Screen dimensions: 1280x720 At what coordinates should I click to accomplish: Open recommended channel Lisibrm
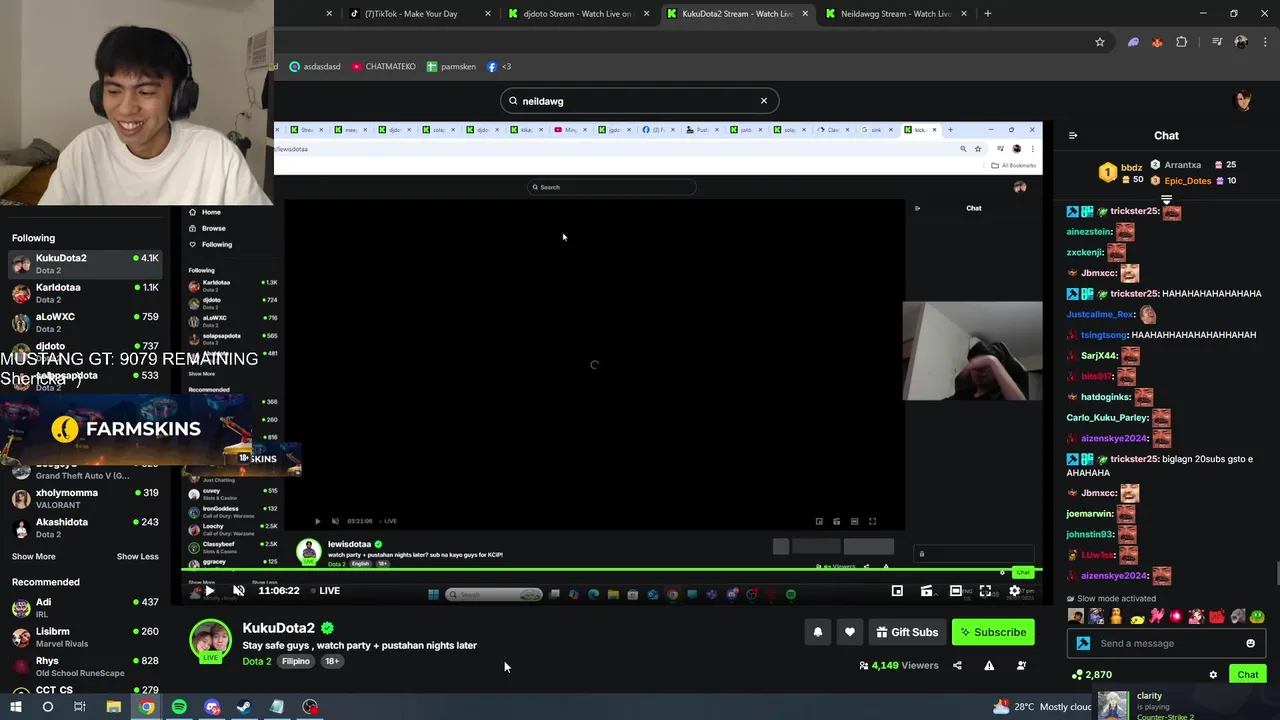[85, 637]
